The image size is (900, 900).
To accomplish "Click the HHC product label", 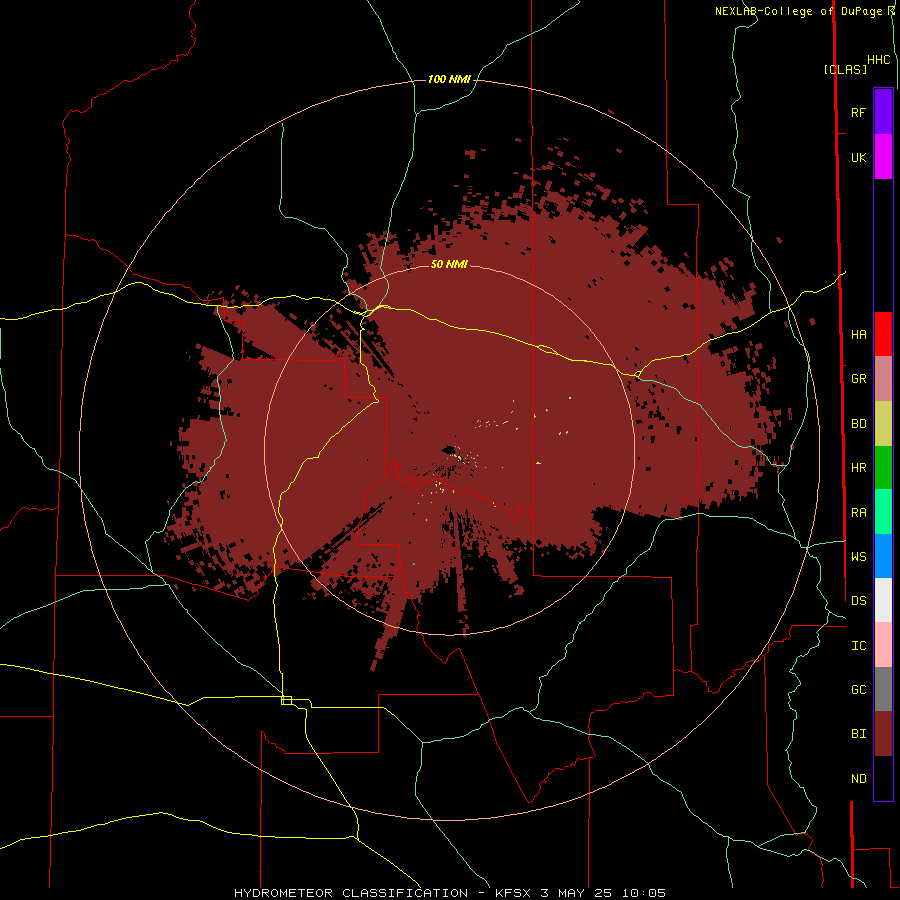I will click(x=878, y=60).
